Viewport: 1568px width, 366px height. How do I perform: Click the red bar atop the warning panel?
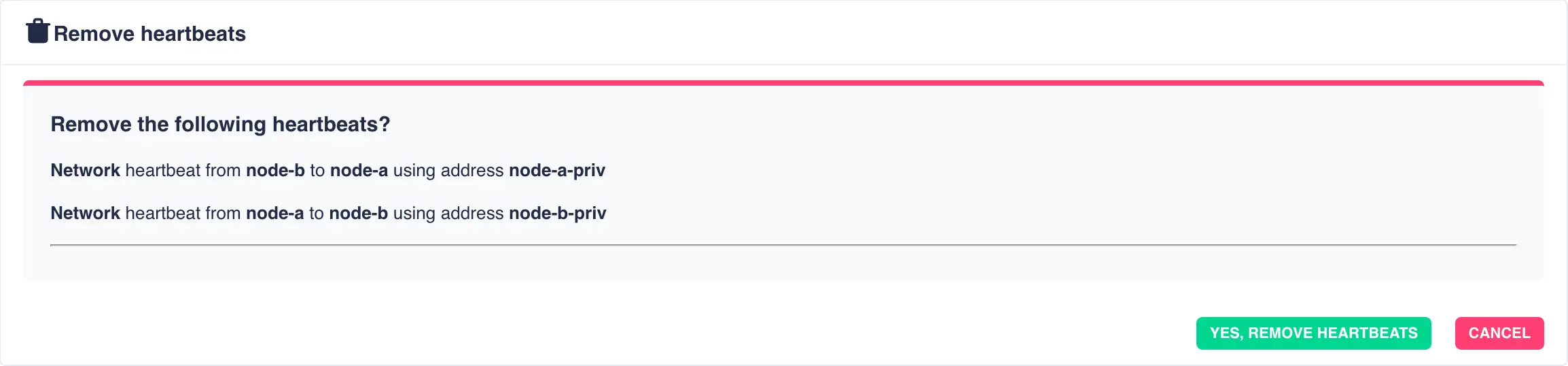783,83
